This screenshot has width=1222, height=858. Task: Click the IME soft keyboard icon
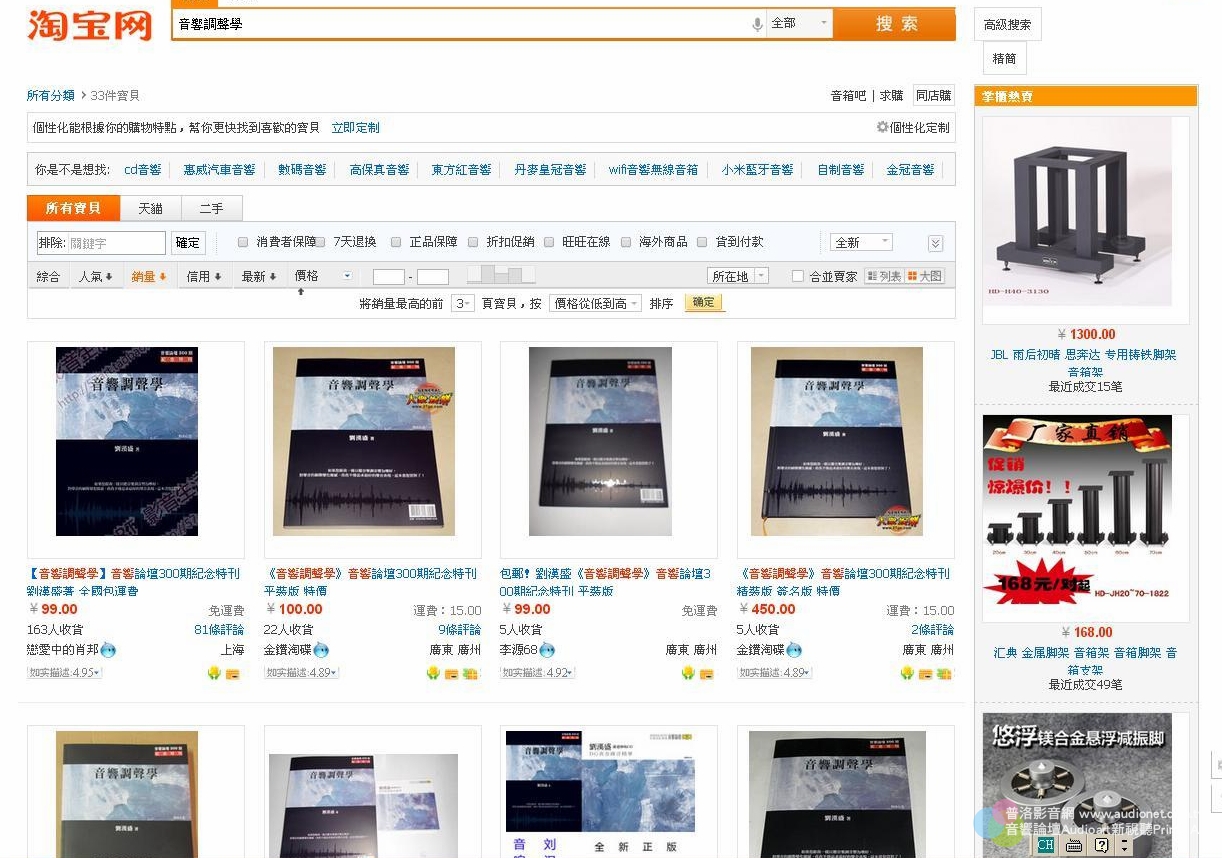click(1074, 846)
